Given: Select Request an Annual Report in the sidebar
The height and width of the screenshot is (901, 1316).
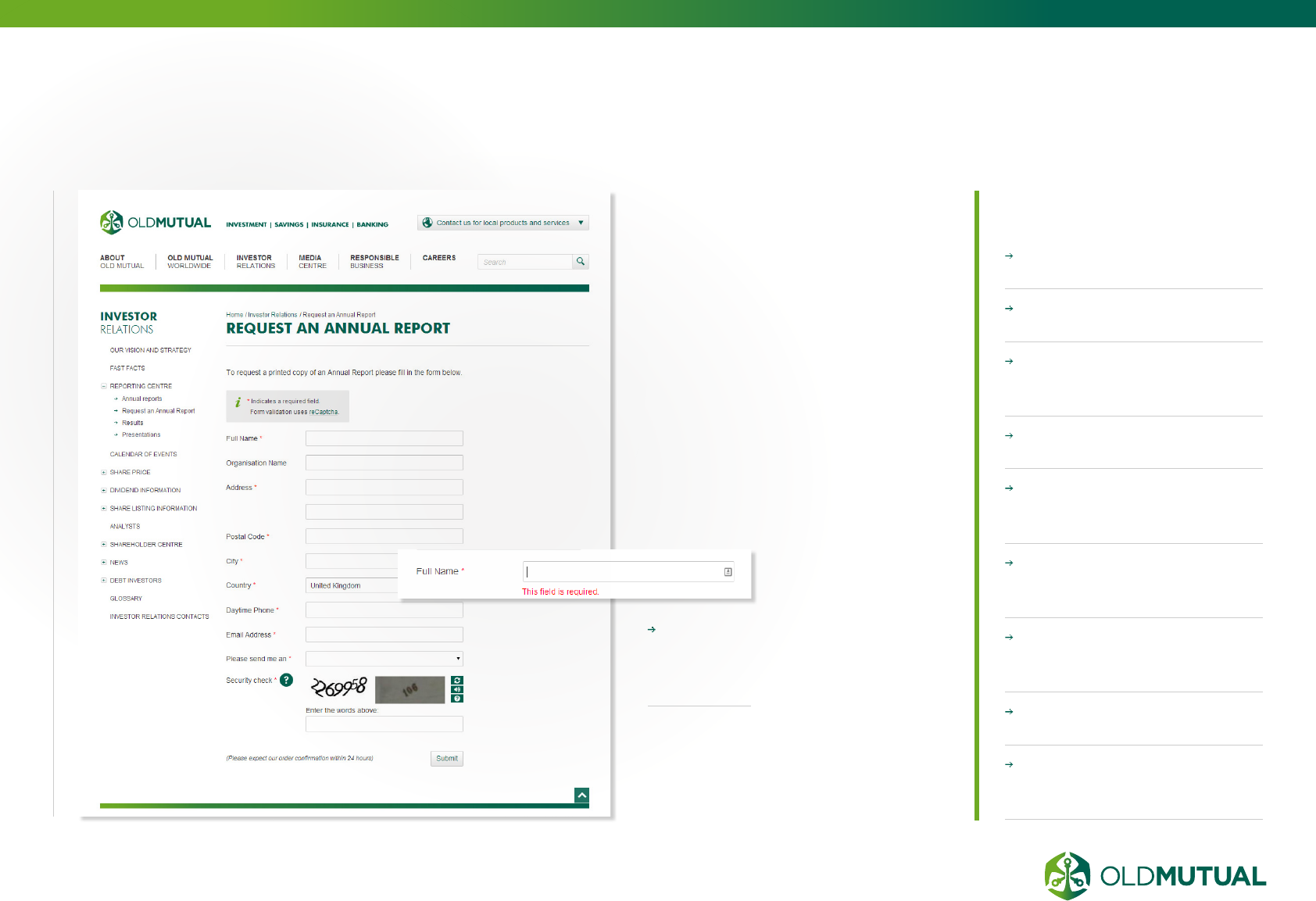Looking at the screenshot, I should pyautogui.click(x=159, y=411).
